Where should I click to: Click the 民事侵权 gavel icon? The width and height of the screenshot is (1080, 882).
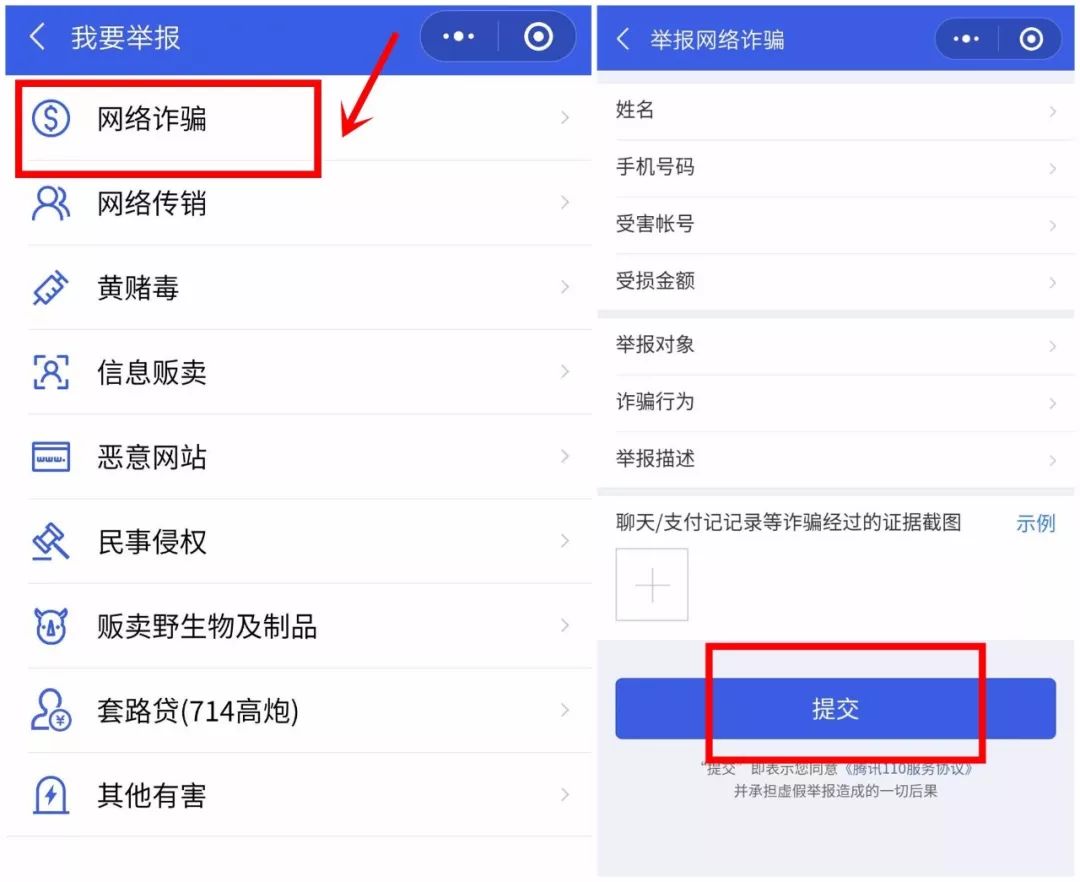pyautogui.click(x=49, y=542)
